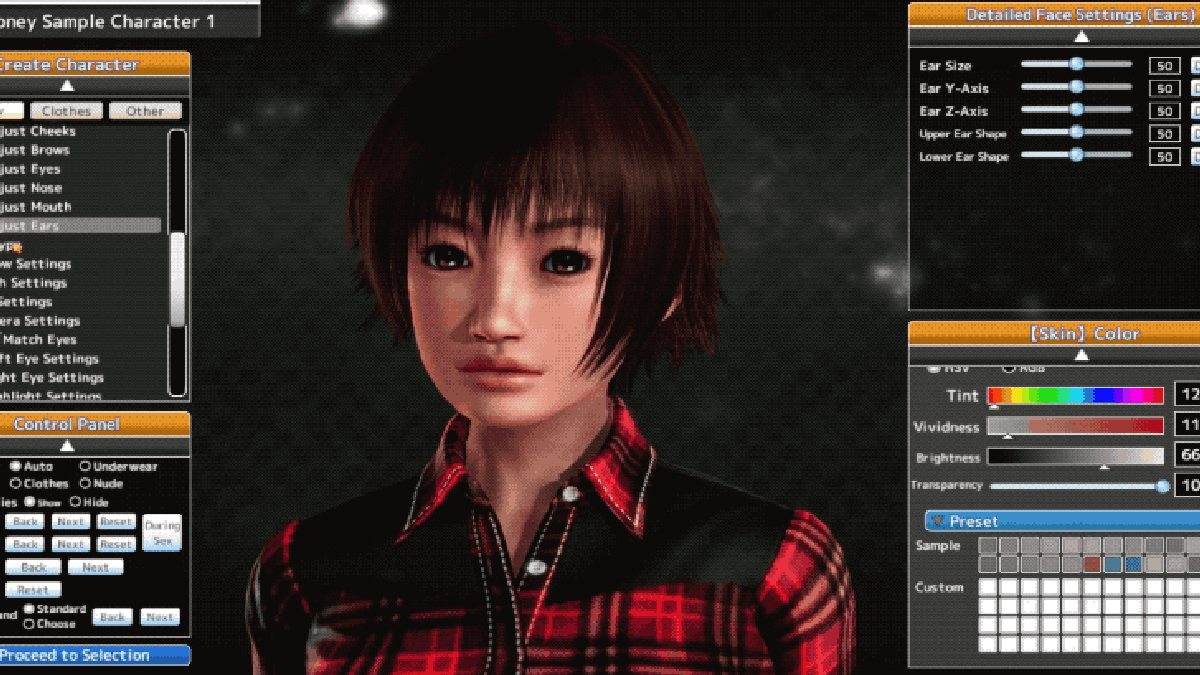The image size is (1200, 675).
Task: Click the Vividness color bar
Action: pos(1076,426)
